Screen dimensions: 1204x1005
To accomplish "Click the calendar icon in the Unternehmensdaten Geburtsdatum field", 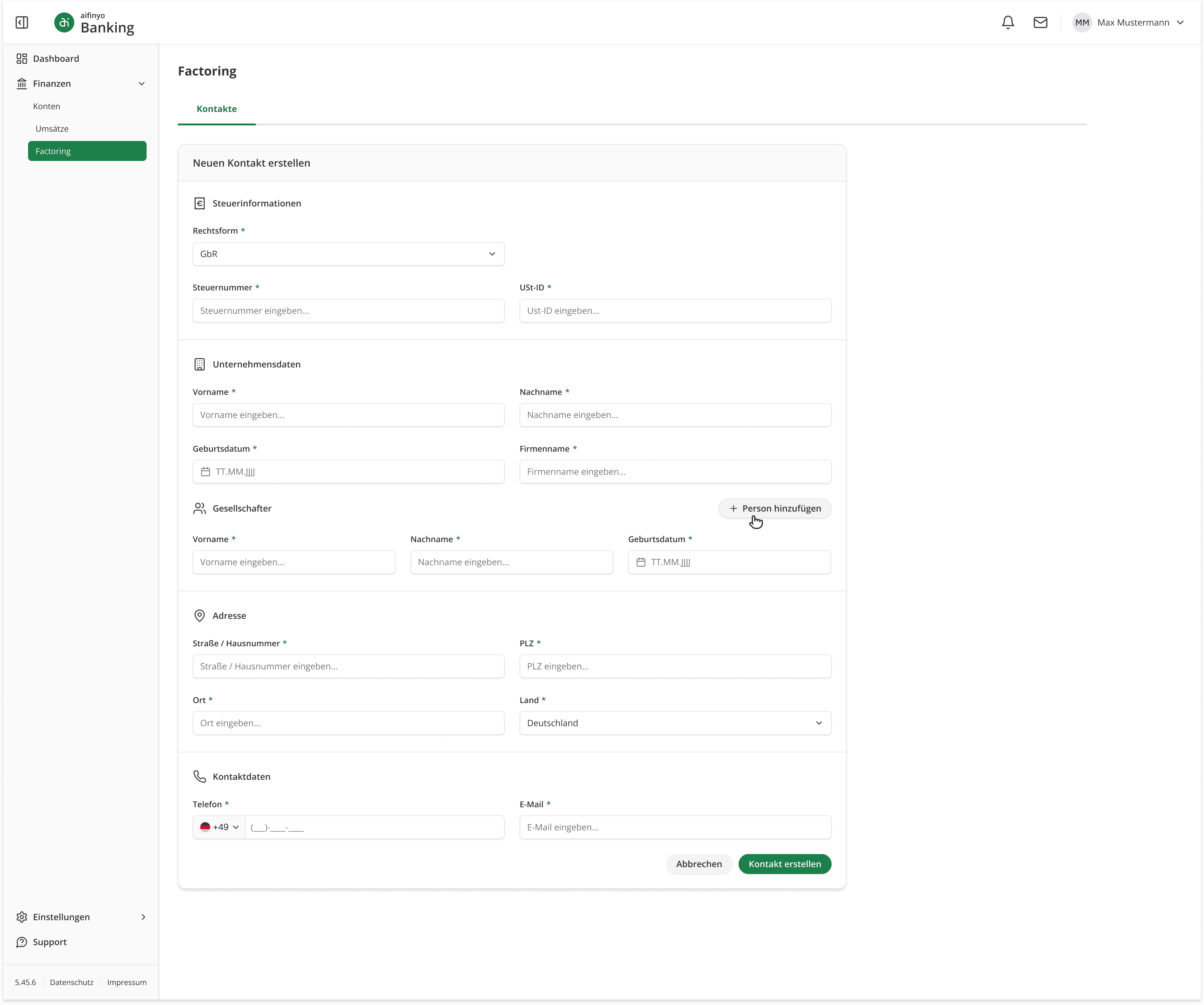I will [x=205, y=472].
